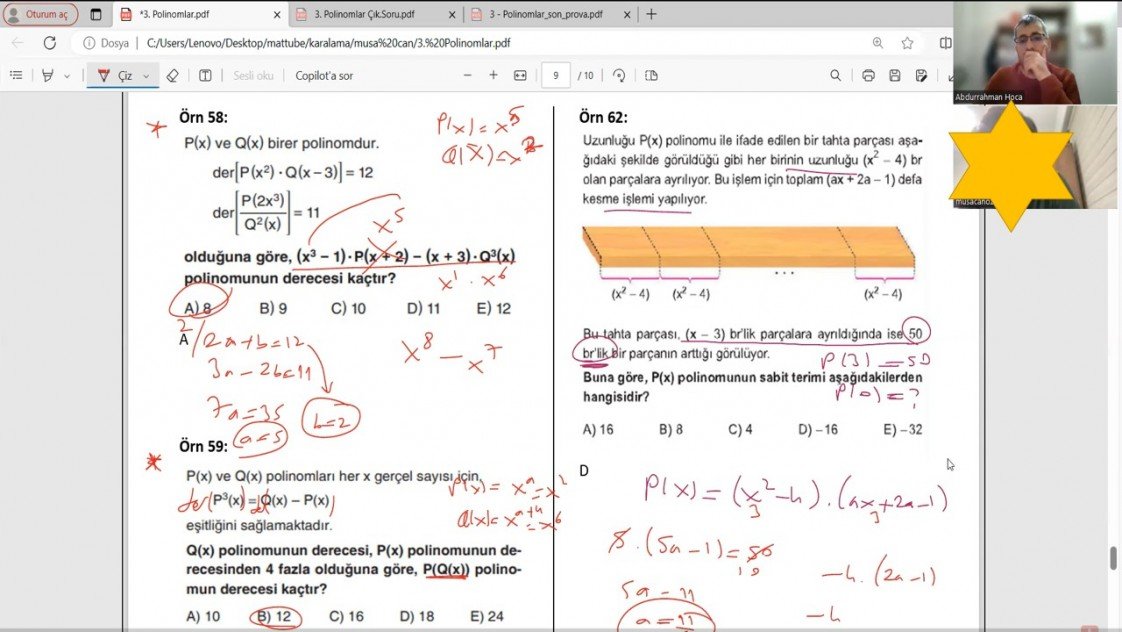
Task: Expand the highlighter options arrow
Action: (67, 76)
